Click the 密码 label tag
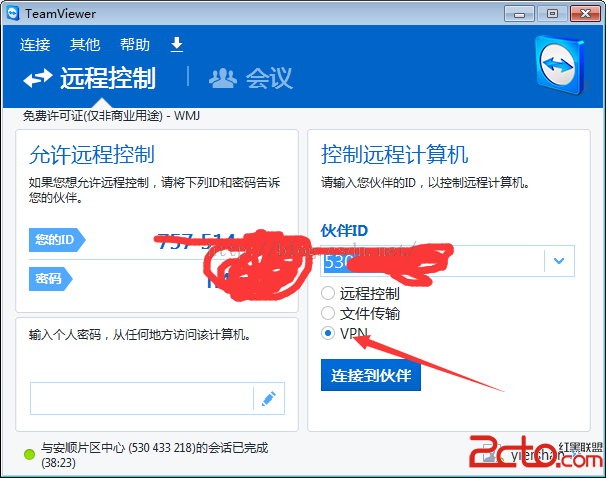 50,279
